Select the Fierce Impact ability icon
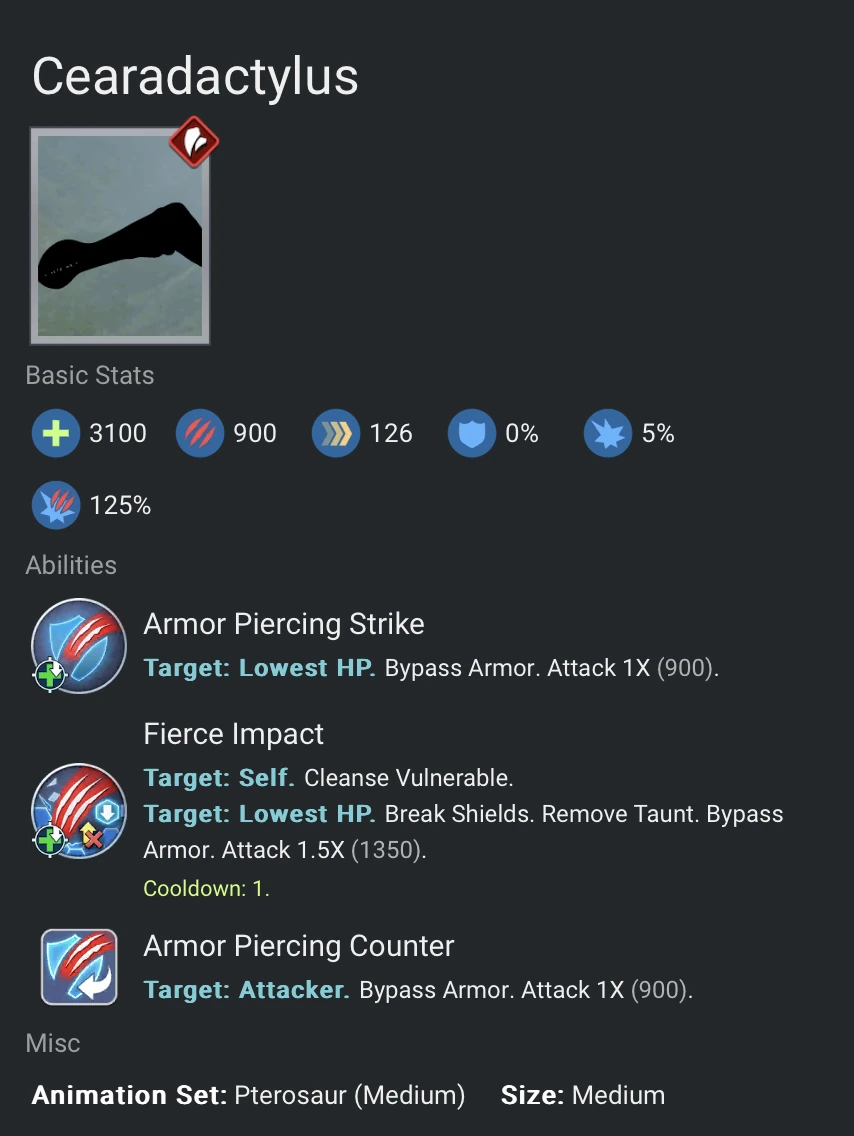The width and height of the screenshot is (854, 1136). pyautogui.click(x=78, y=812)
